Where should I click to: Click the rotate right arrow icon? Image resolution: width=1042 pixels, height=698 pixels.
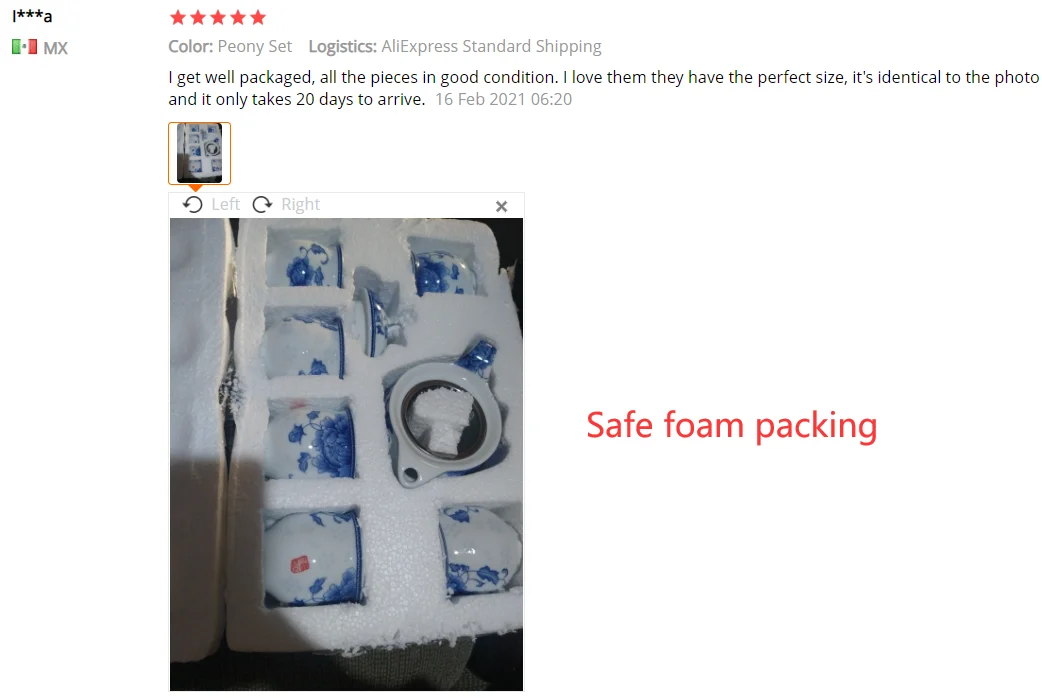click(262, 204)
